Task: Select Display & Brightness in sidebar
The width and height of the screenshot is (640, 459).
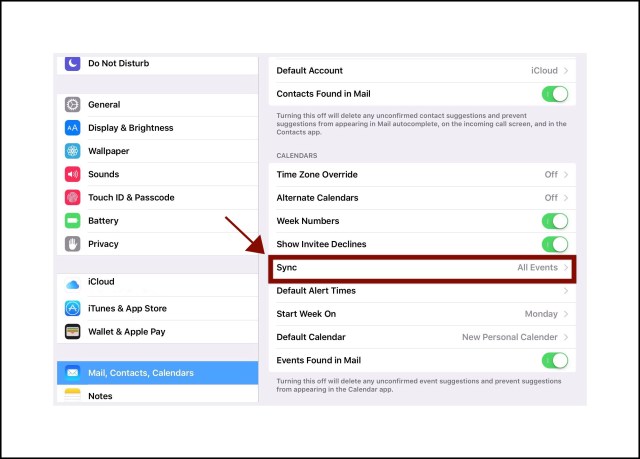Action: click(158, 128)
